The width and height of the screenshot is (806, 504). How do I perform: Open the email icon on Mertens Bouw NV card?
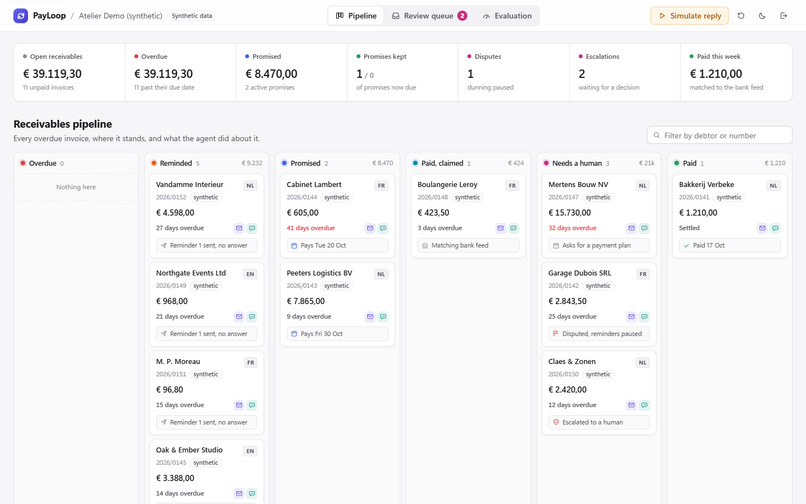point(631,228)
